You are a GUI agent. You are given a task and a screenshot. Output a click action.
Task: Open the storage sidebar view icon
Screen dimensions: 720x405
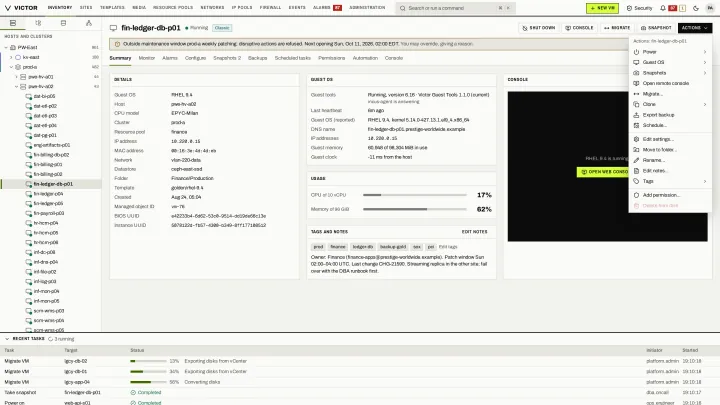[x=63, y=23]
